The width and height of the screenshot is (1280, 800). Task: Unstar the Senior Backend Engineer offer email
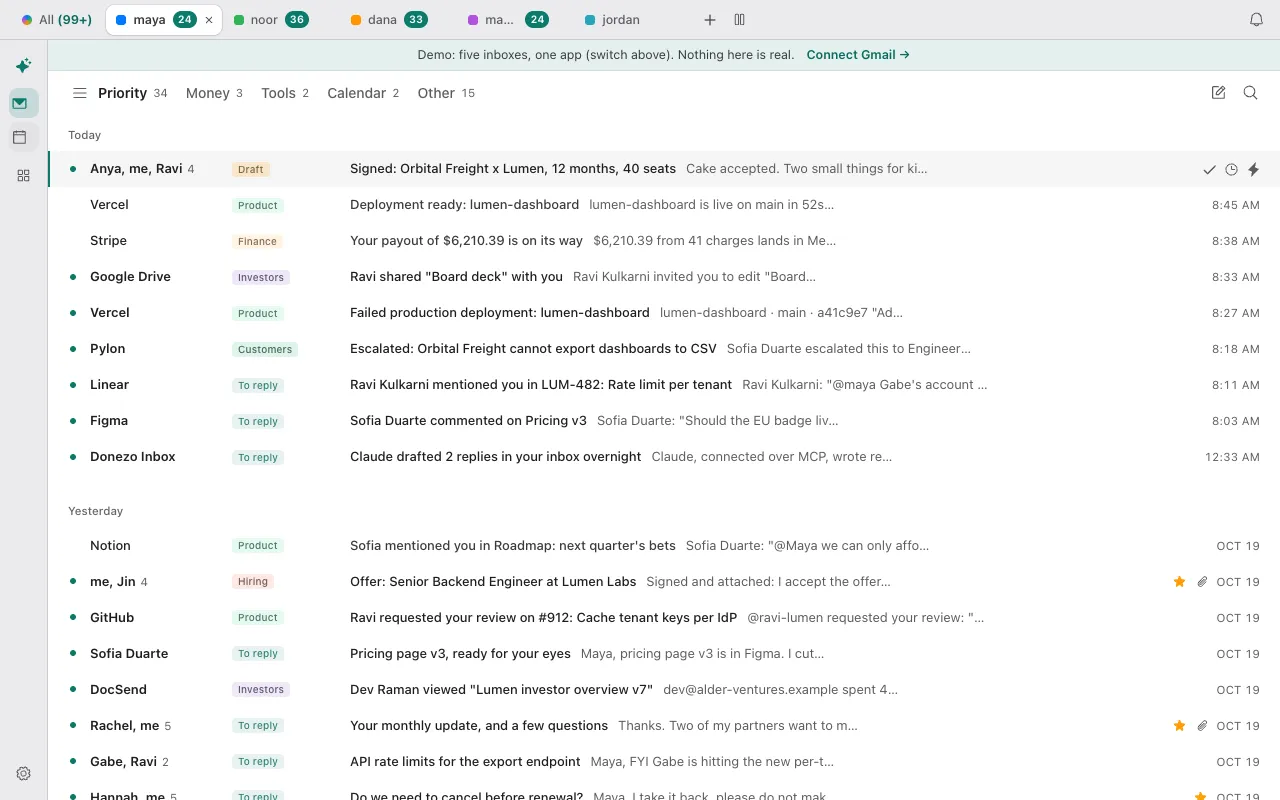(1180, 581)
